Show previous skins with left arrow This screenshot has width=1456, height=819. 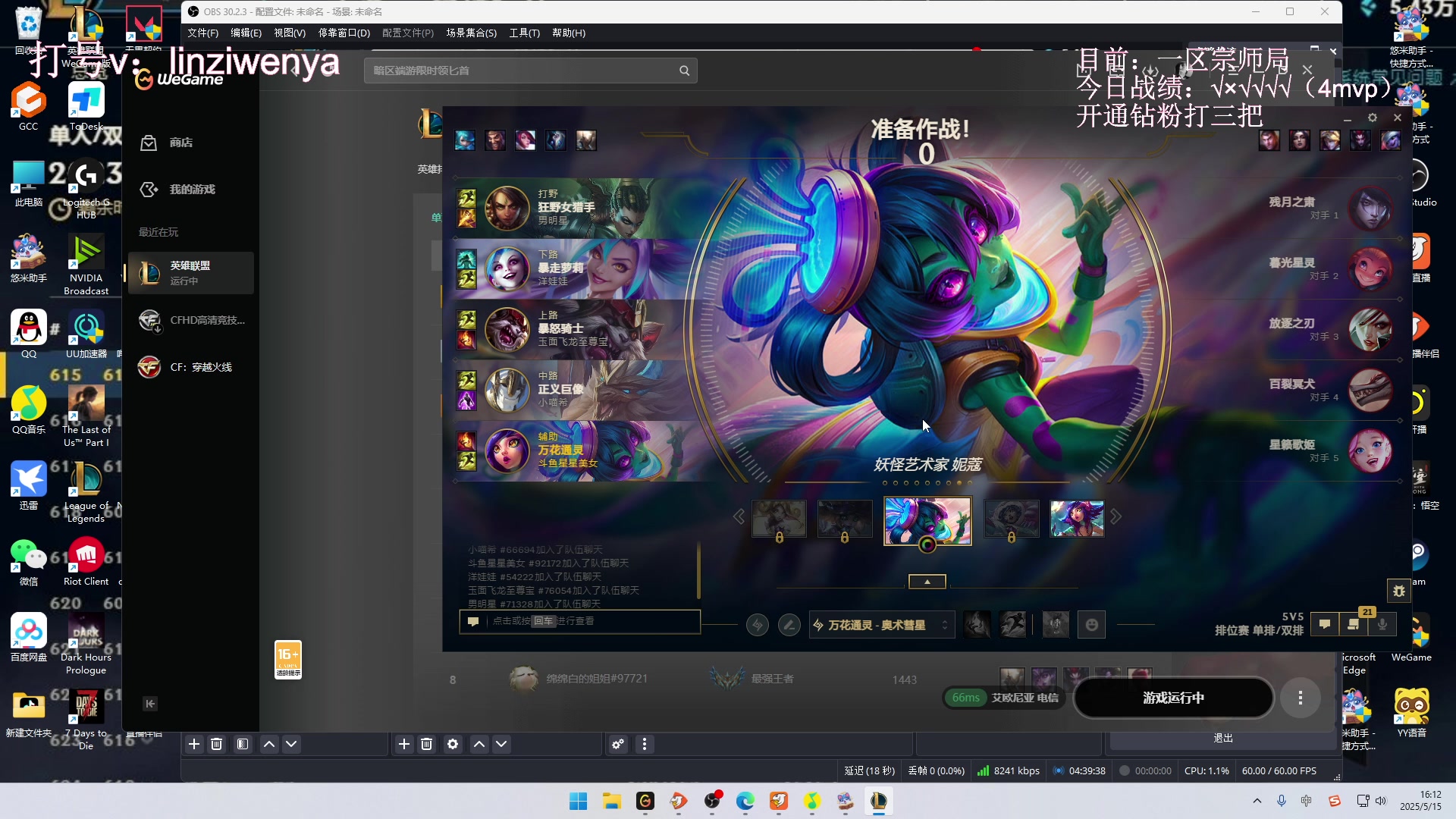(x=739, y=516)
